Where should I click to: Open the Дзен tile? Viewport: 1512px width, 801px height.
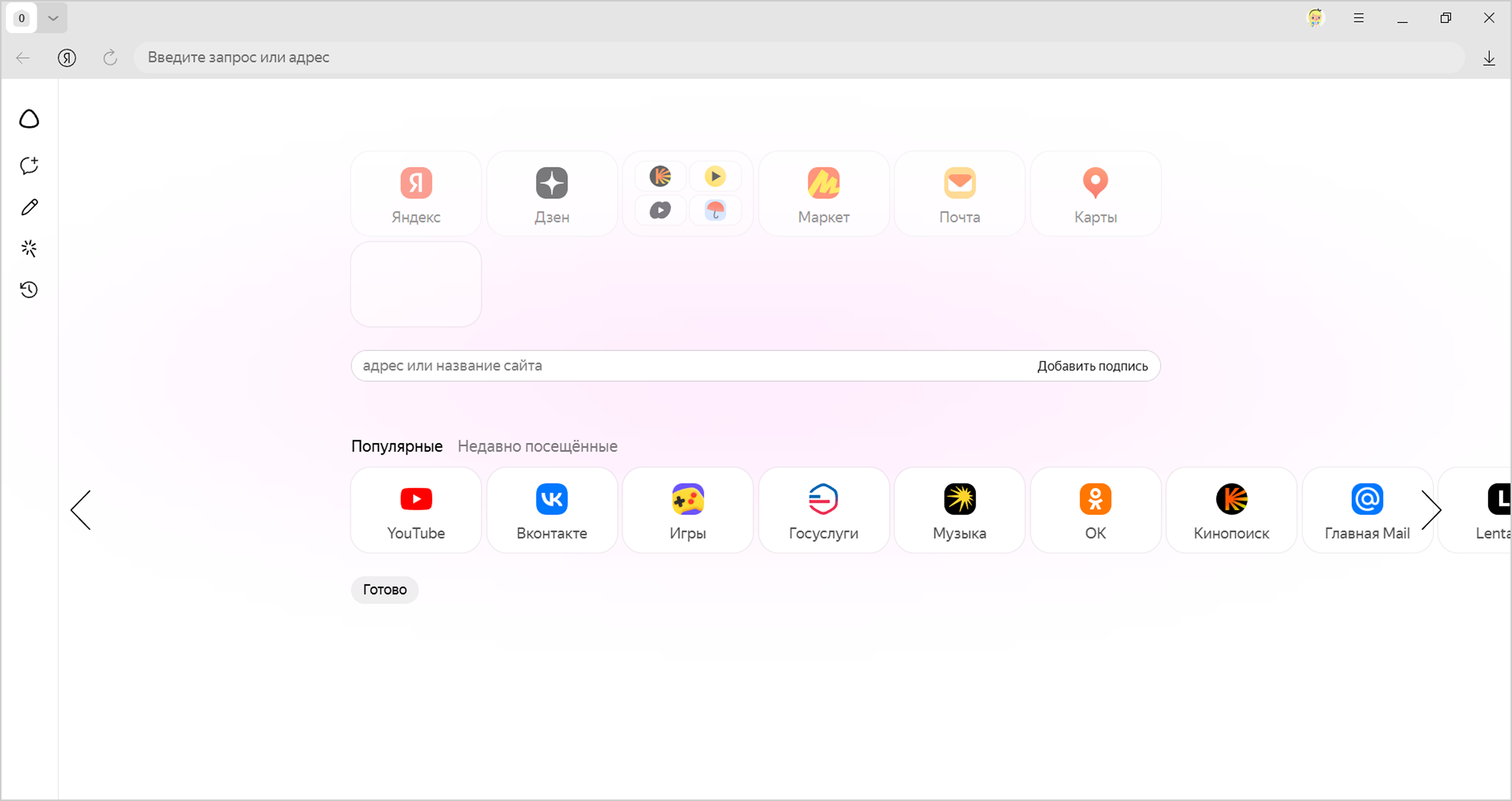pyautogui.click(x=552, y=194)
